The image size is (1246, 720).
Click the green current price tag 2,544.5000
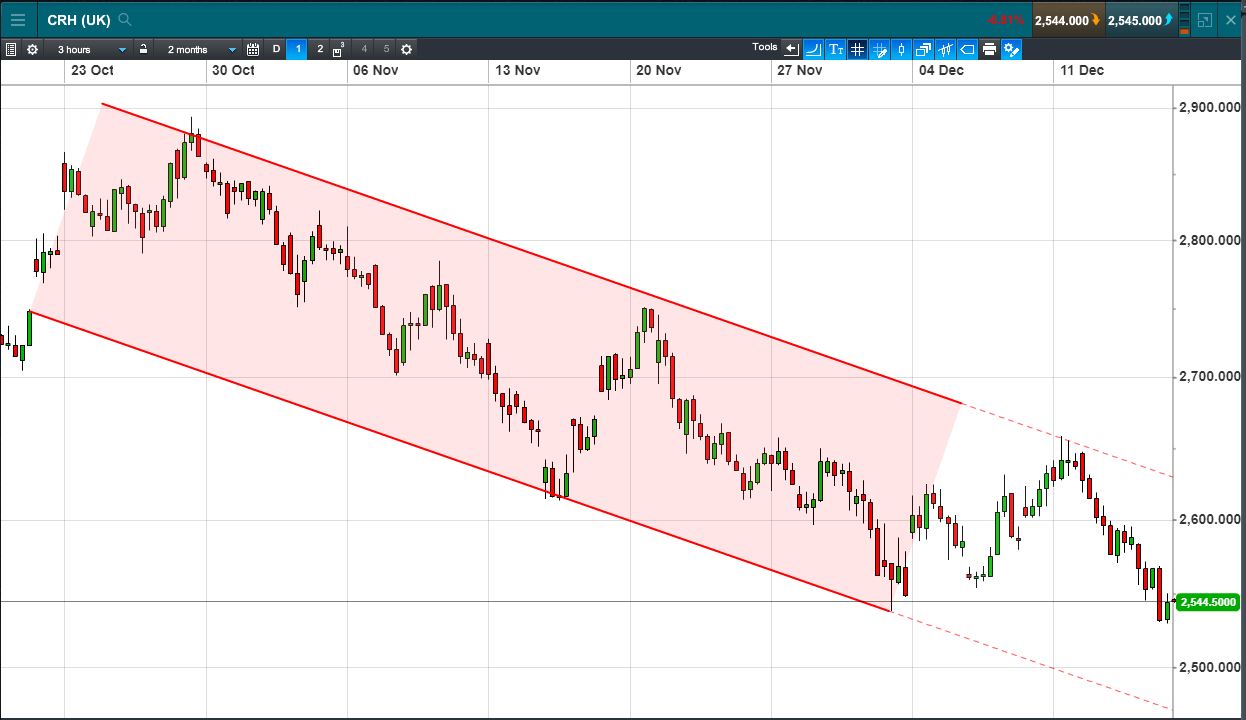1210,602
